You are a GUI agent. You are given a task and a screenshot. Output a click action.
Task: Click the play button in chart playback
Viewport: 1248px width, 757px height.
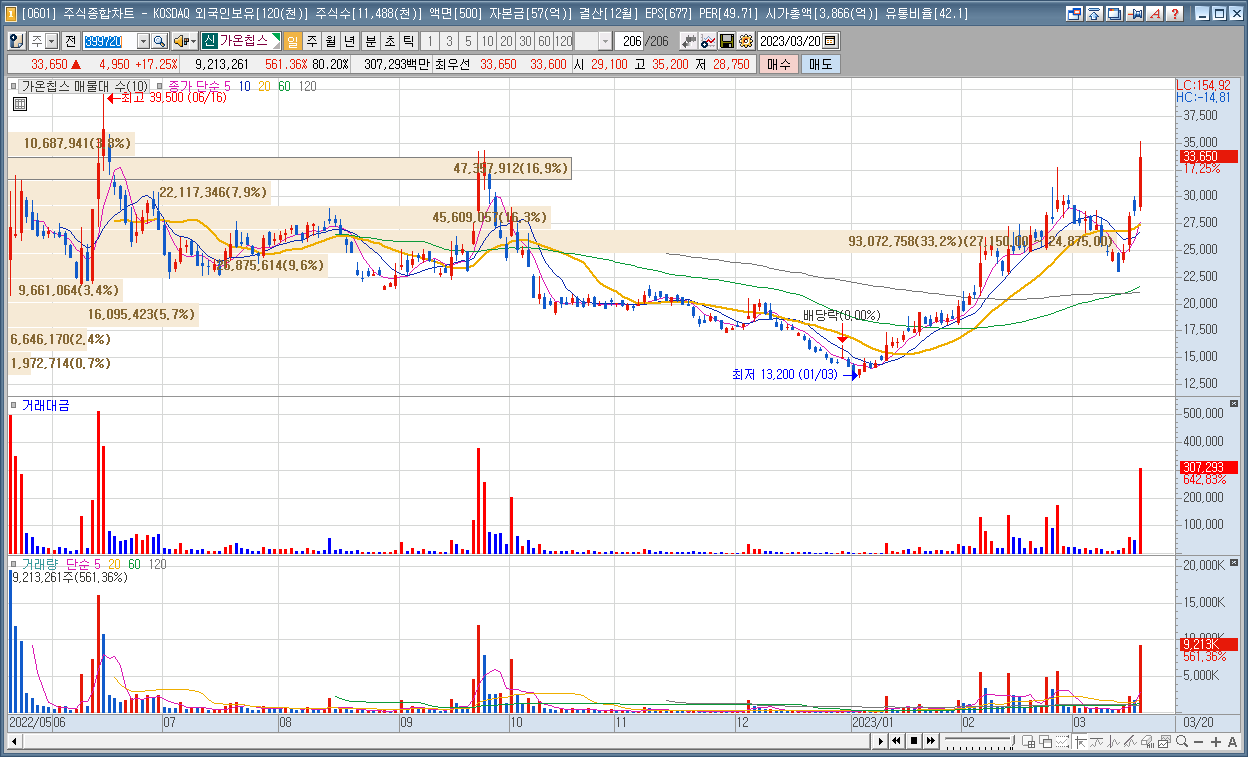pyautogui.click(x=881, y=741)
